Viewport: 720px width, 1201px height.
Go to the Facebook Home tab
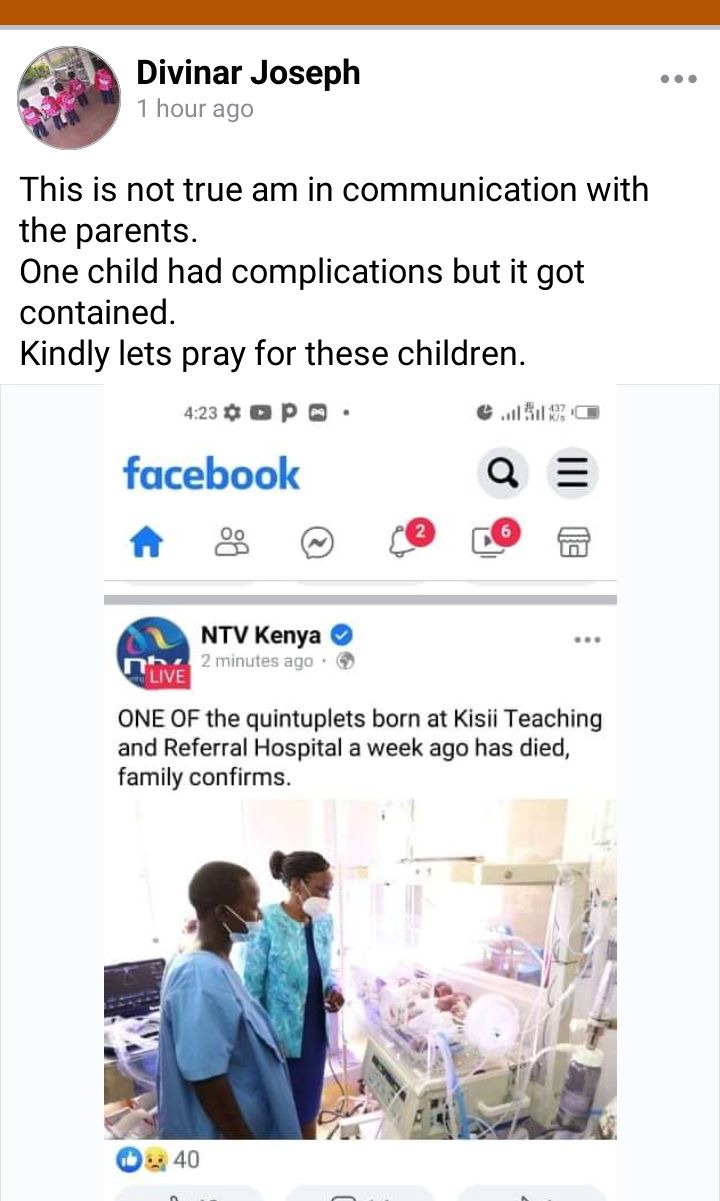coord(147,542)
